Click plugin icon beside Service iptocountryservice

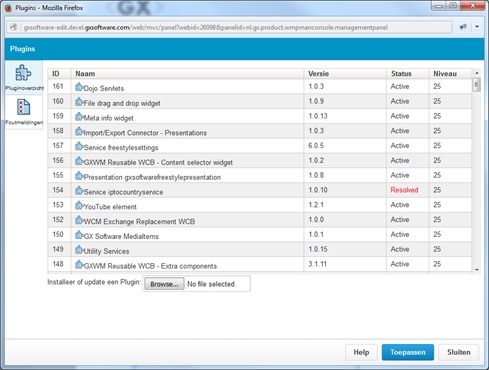79,191
